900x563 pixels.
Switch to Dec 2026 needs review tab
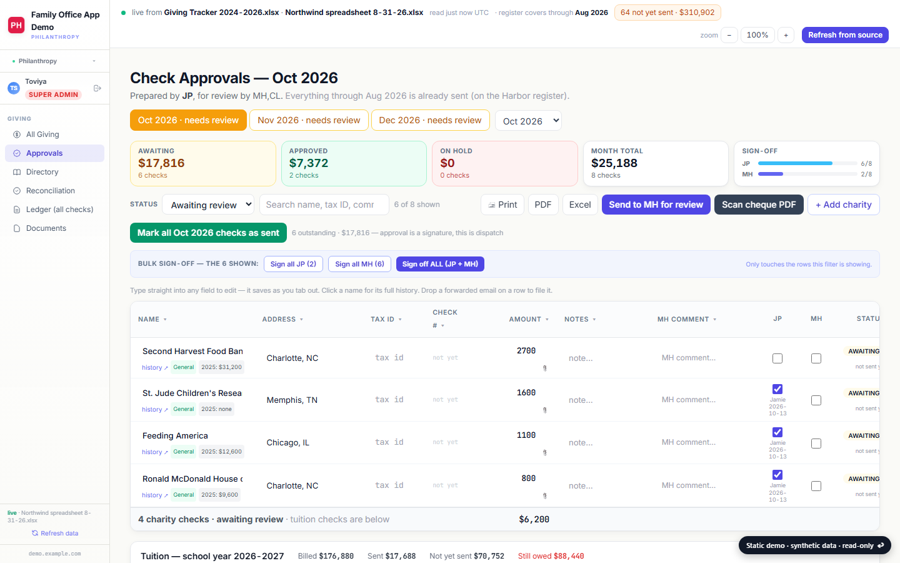click(430, 120)
